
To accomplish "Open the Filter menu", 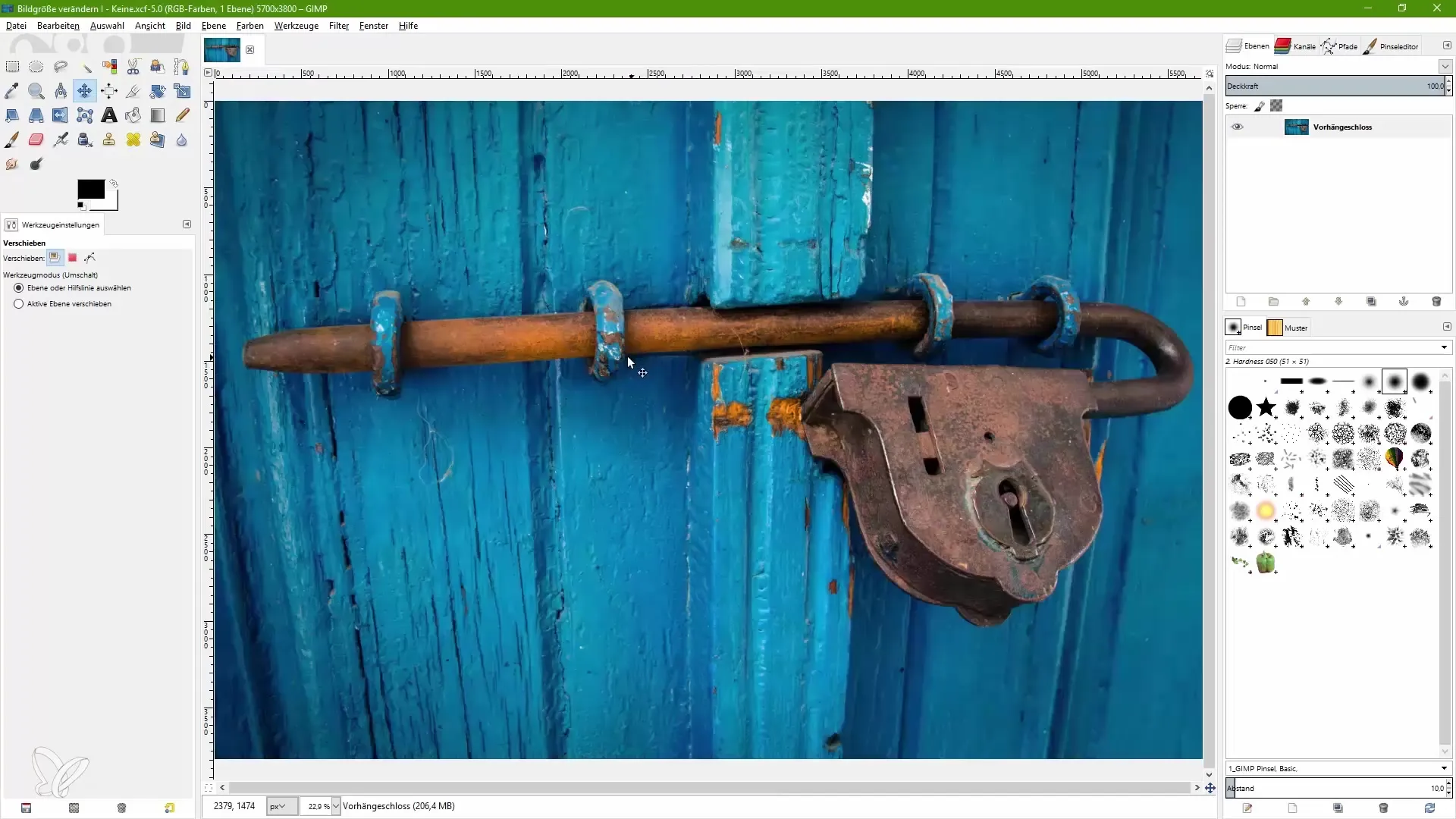I will pyautogui.click(x=339, y=26).
